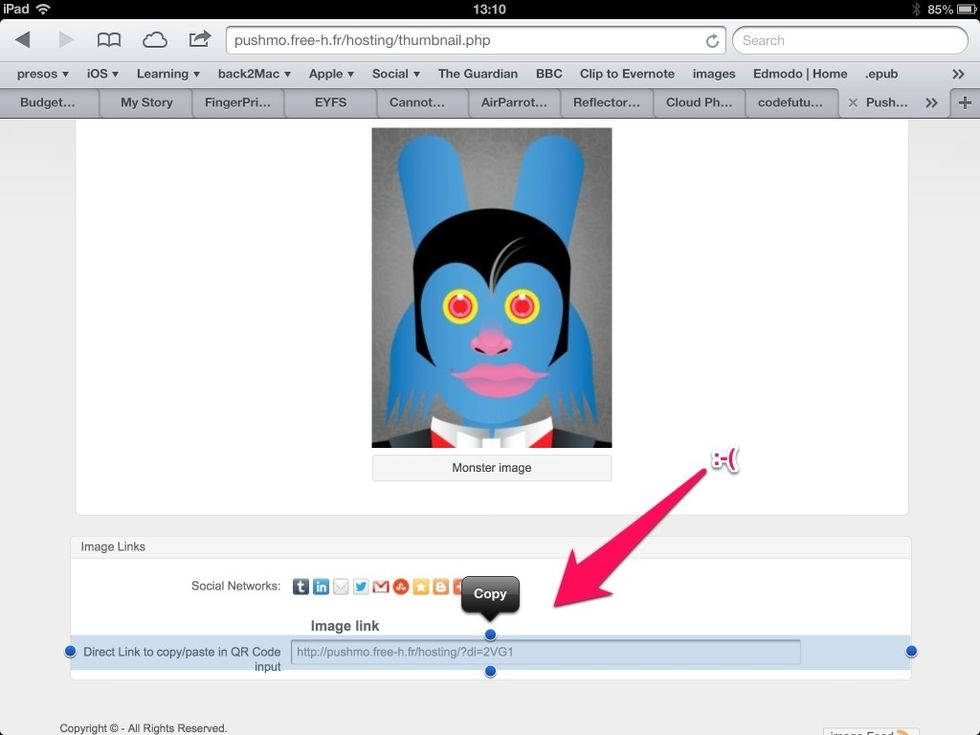
Task: Open iCloud Tabs cloud icon
Action: pos(154,40)
